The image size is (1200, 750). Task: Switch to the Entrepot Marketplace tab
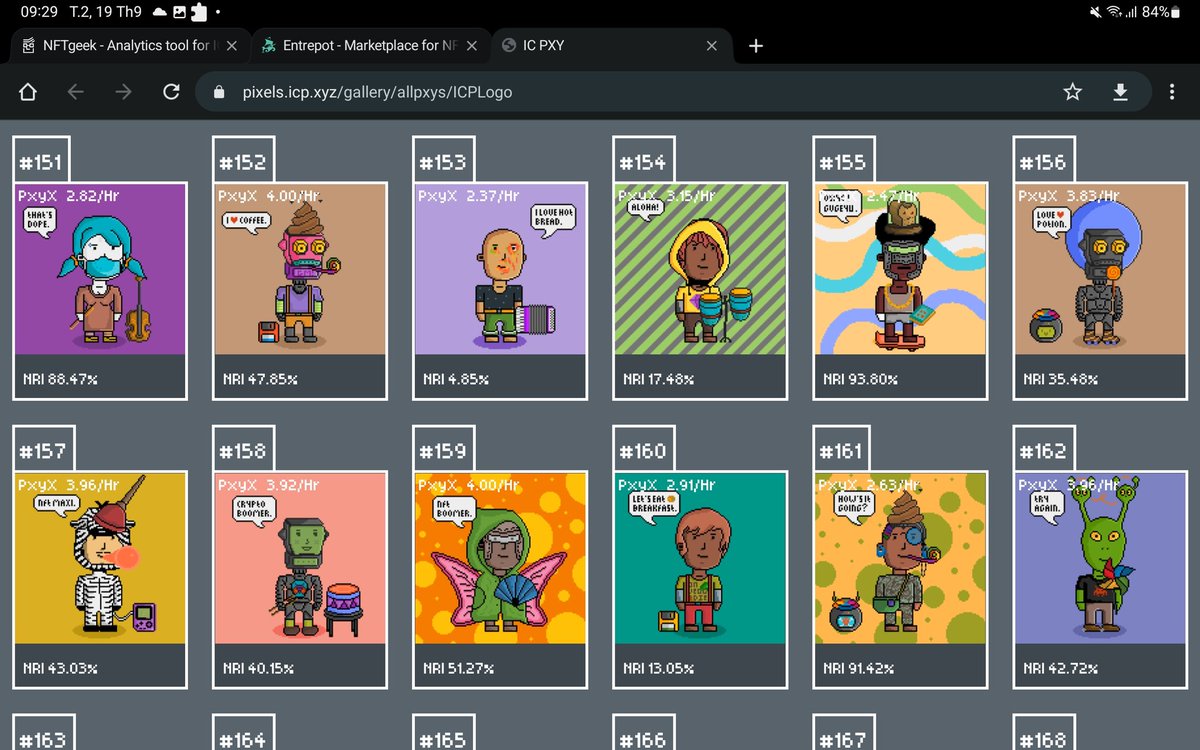tap(370, 45)
